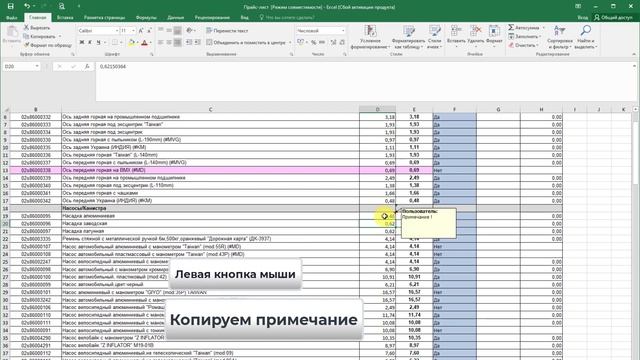Open the Файл tab
The height and width of the screenshot is (360, 640).
tap(12, 18)
